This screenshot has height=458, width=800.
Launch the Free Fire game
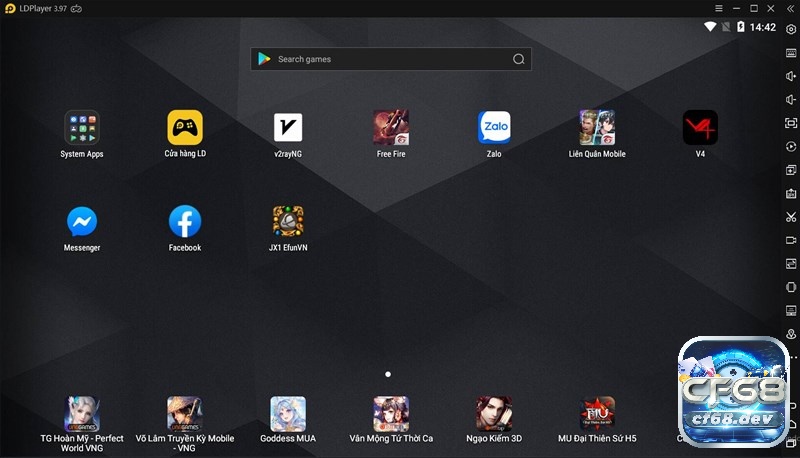pos(391,128)
